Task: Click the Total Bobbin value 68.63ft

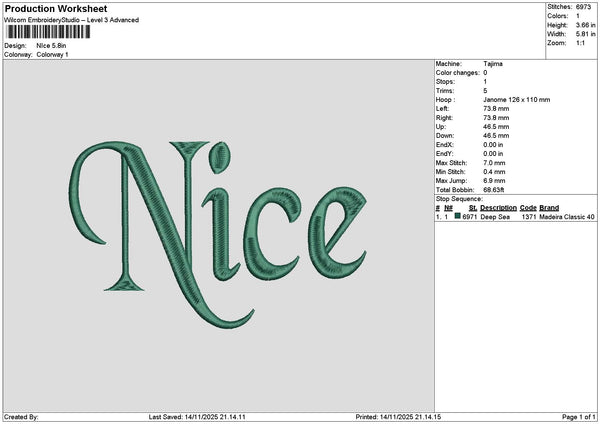Action: (x=494, y=190)
